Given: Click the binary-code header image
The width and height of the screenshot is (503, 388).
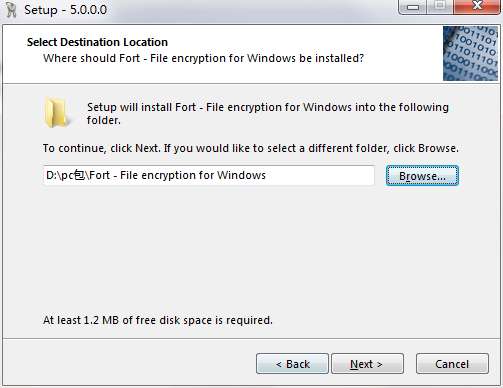Looking at the screenshot, I should (470, 54).
